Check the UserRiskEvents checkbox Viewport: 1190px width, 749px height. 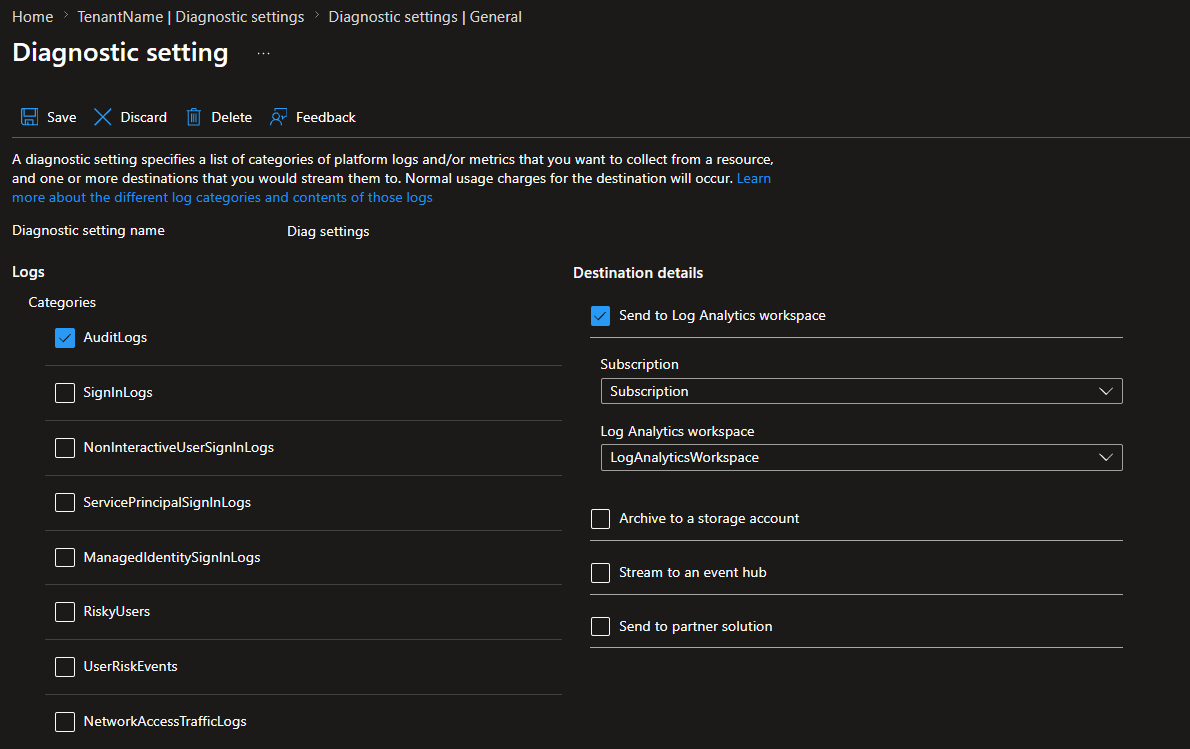65,666
